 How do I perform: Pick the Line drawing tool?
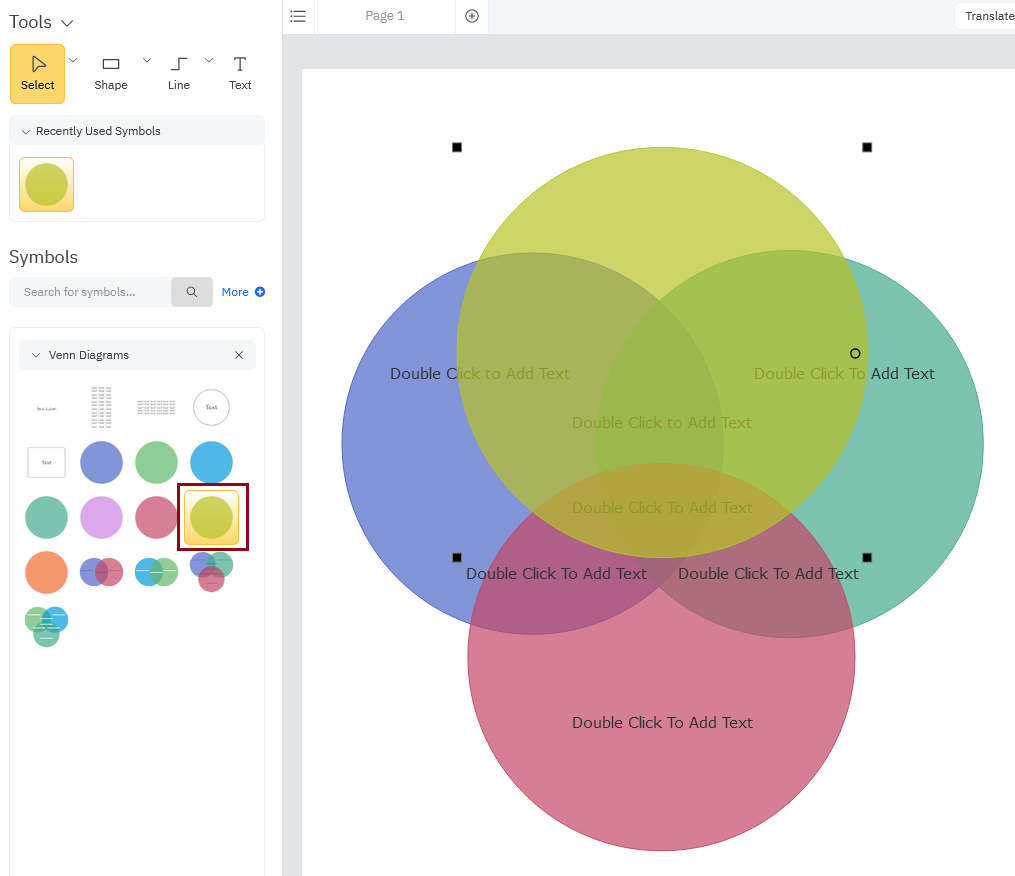(x=178, y=70)
